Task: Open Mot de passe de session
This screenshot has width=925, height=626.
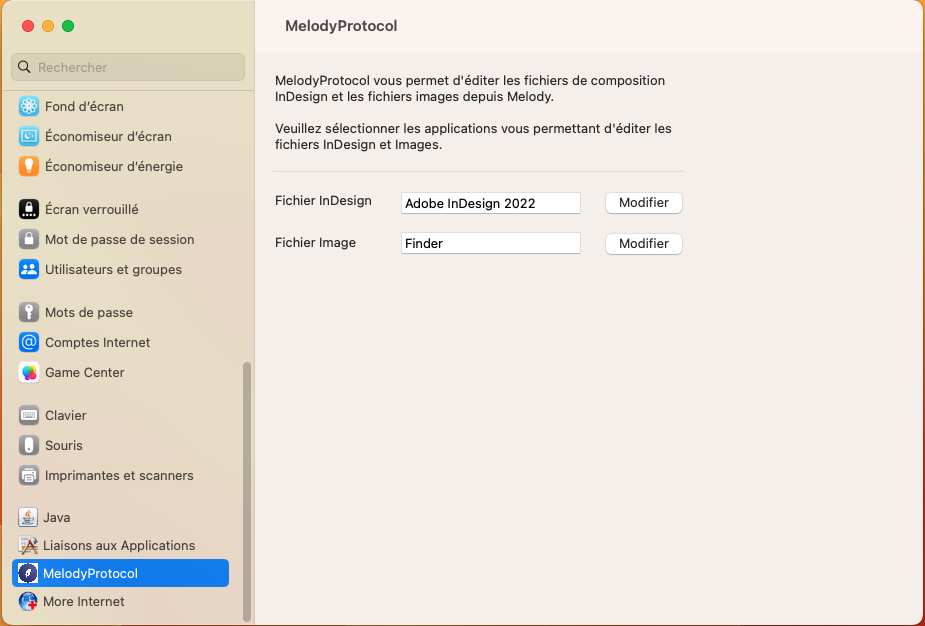Action: 119,239
